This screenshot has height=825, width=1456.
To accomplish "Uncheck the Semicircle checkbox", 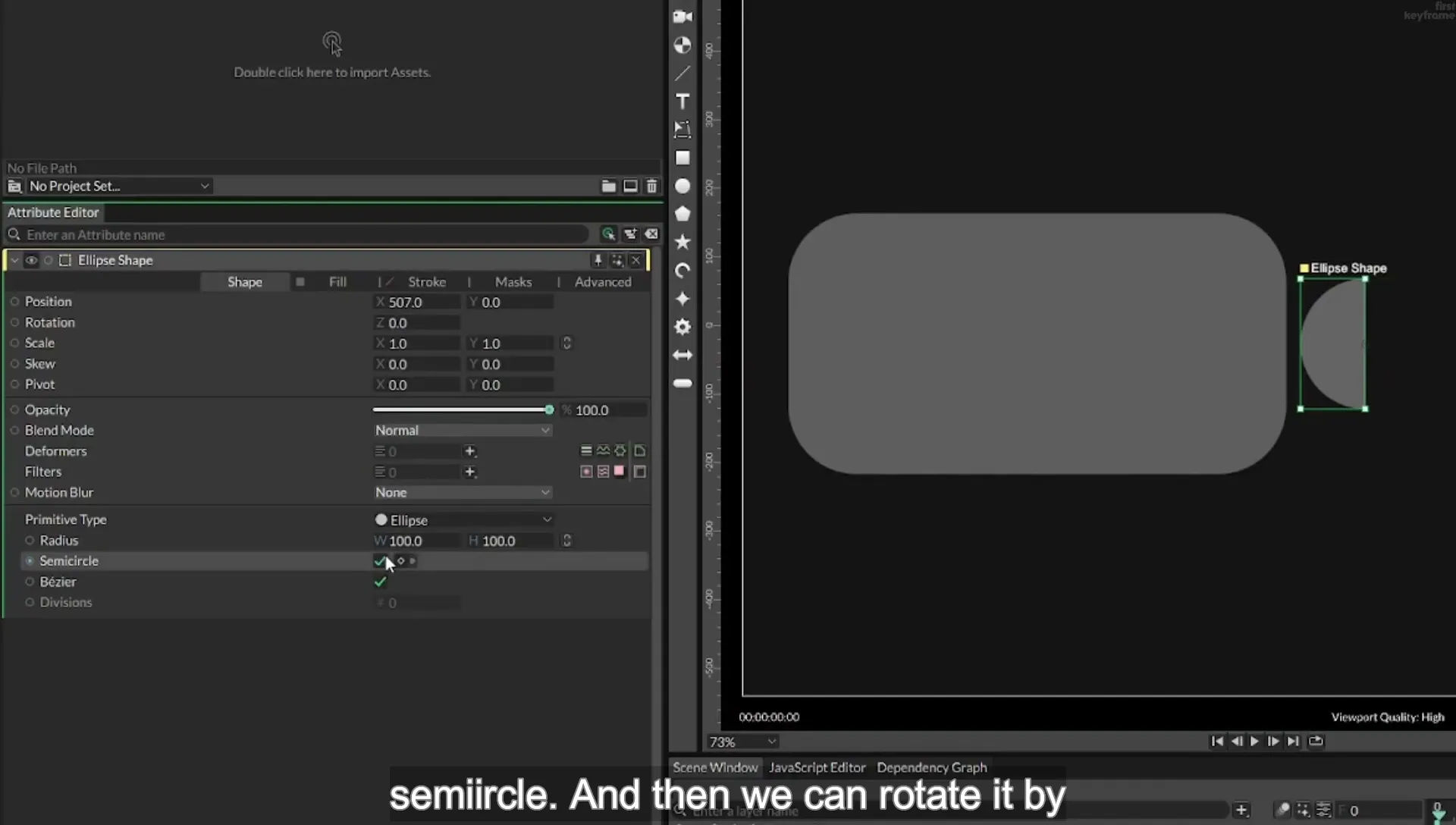I will pyautogui.click(x=380, y=561).
